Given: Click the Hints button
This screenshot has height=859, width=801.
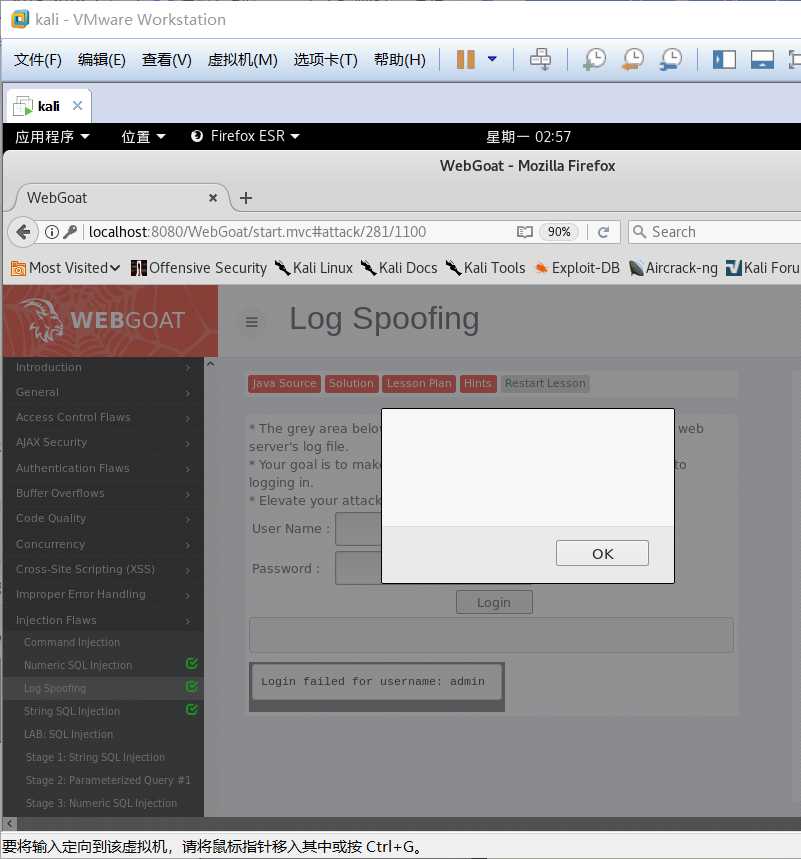Looking at the screenshot, I should 478,383.
